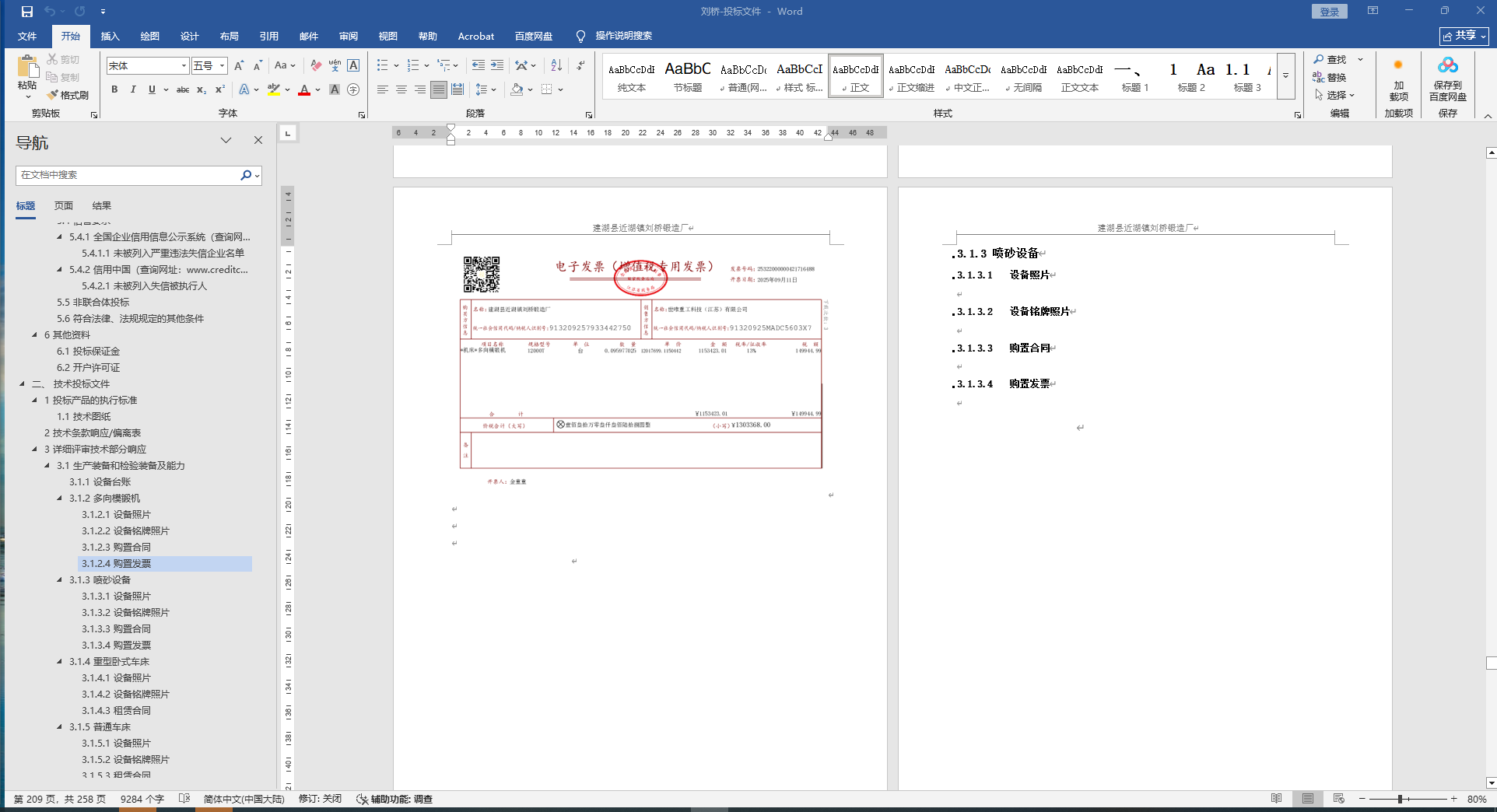Toggle Bold formatting
1497x812 pixels.
point(114,89)
